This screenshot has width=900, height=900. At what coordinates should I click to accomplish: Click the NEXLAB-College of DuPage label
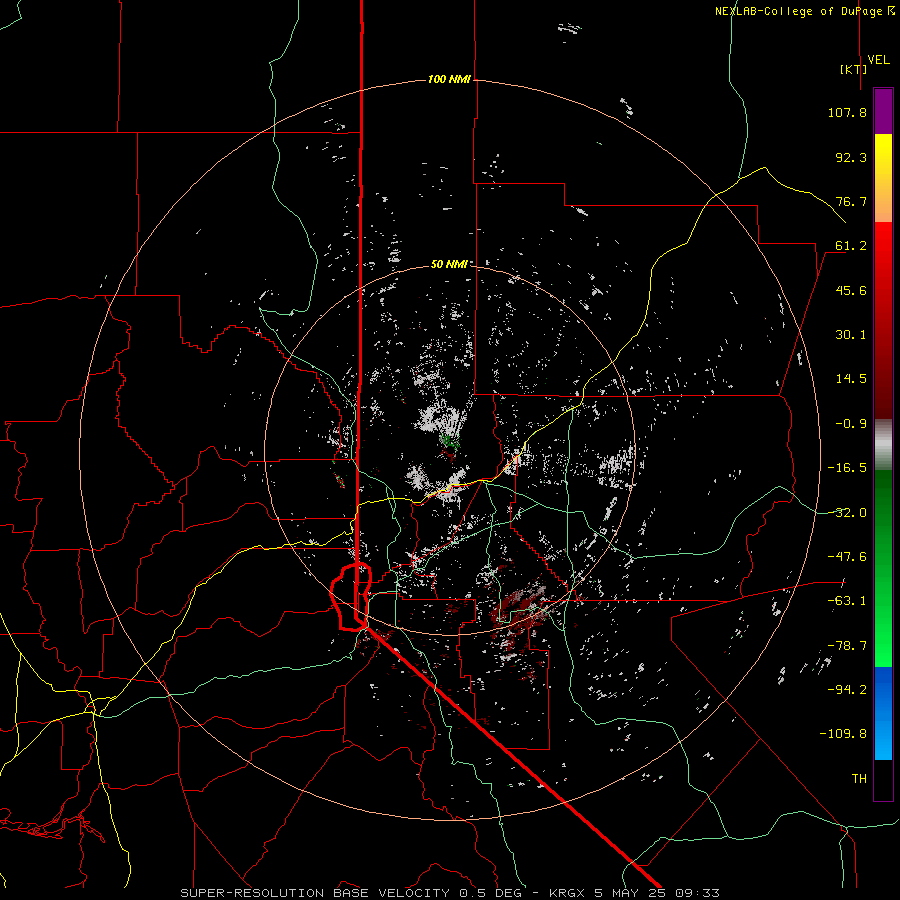click(x=805, y=11)
